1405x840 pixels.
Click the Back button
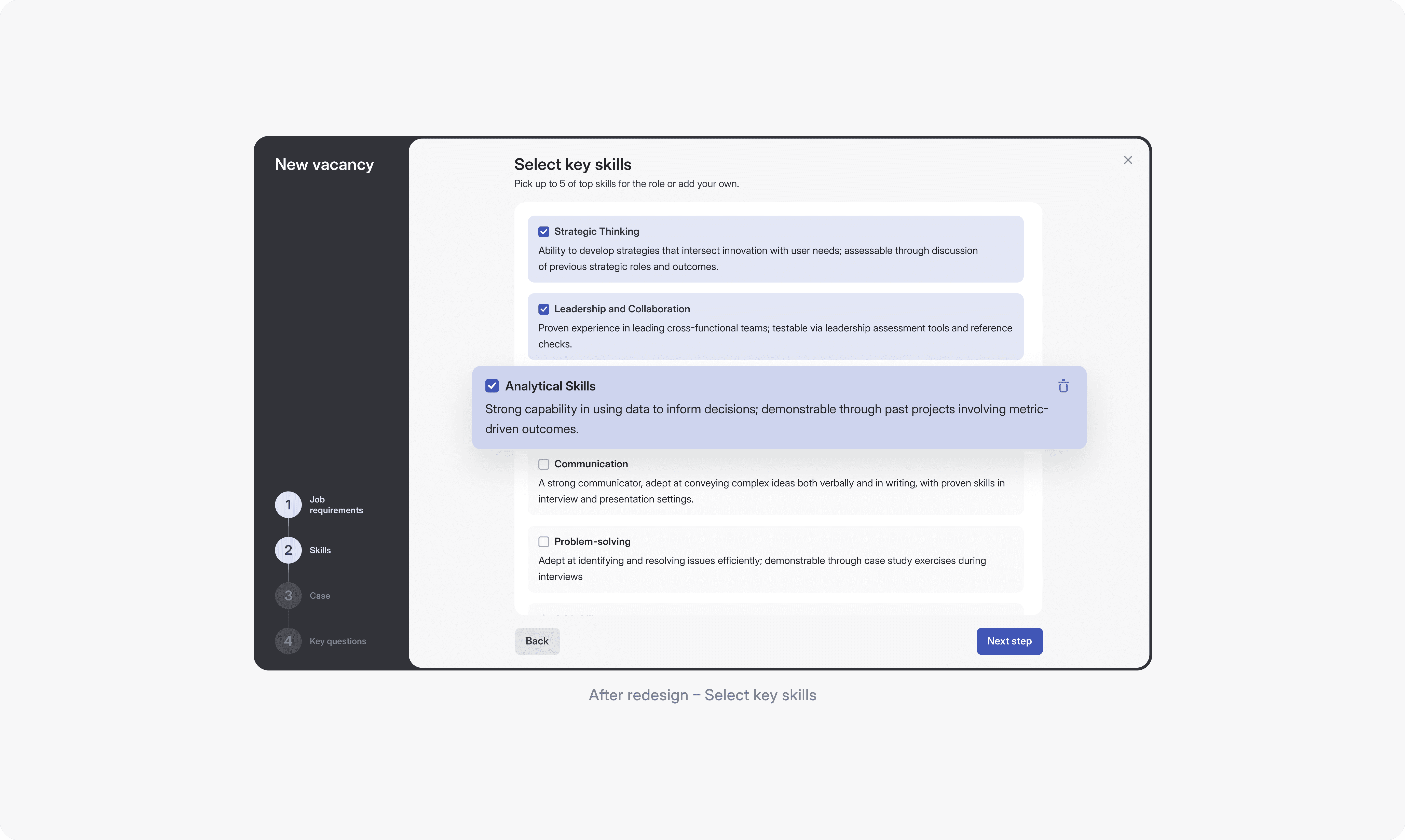click(x=537, y=641)
